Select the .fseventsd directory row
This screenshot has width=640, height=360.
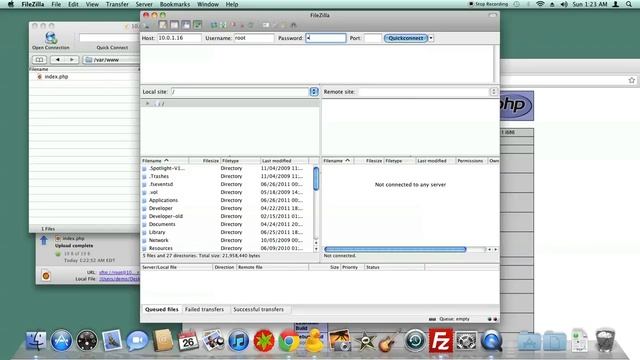[227, 184]
